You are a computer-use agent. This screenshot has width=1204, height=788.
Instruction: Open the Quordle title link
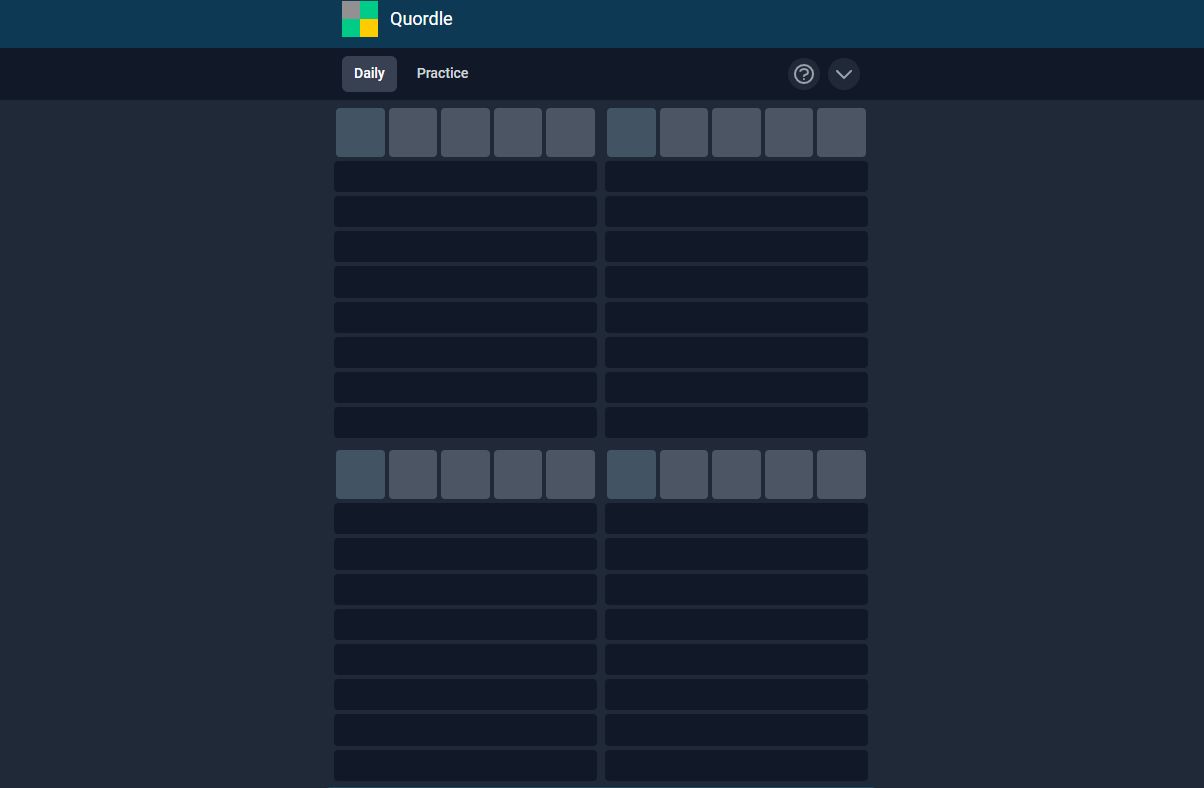421,19
